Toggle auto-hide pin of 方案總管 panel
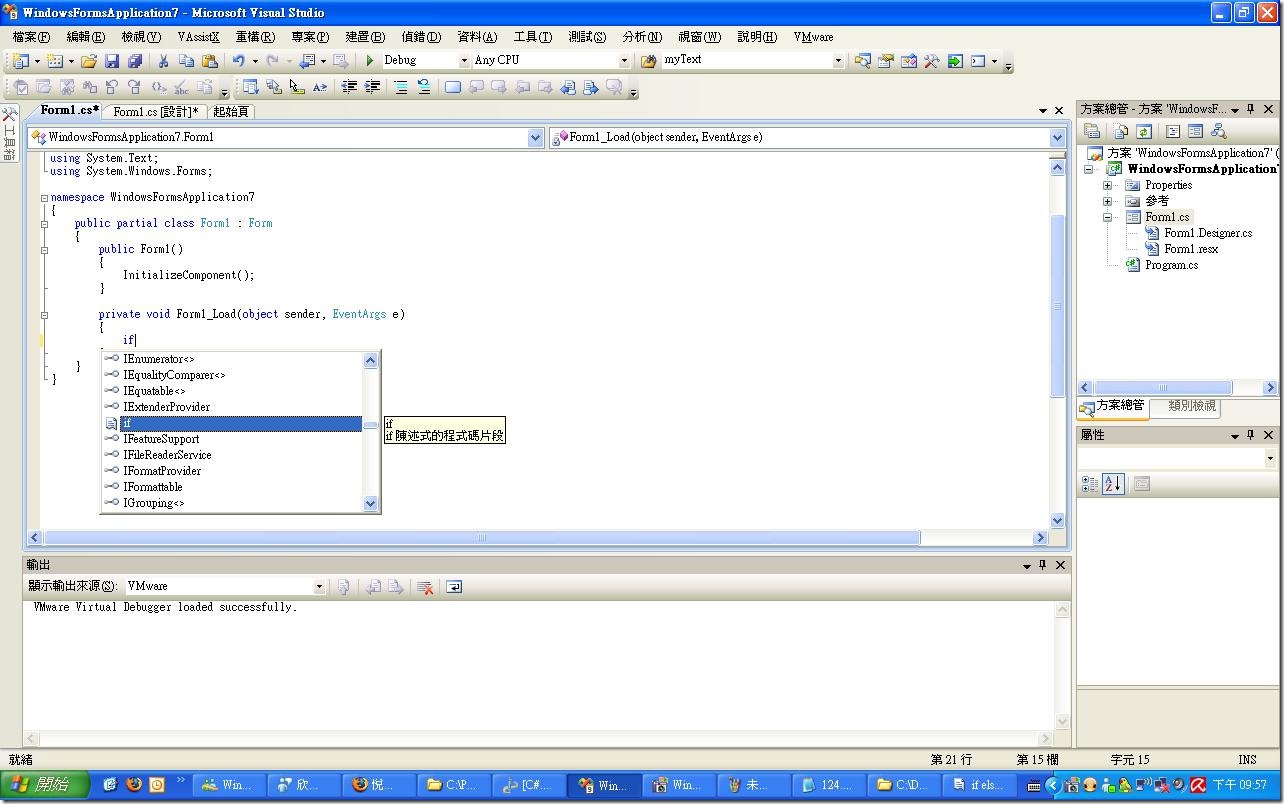 tap(1250, 109)
